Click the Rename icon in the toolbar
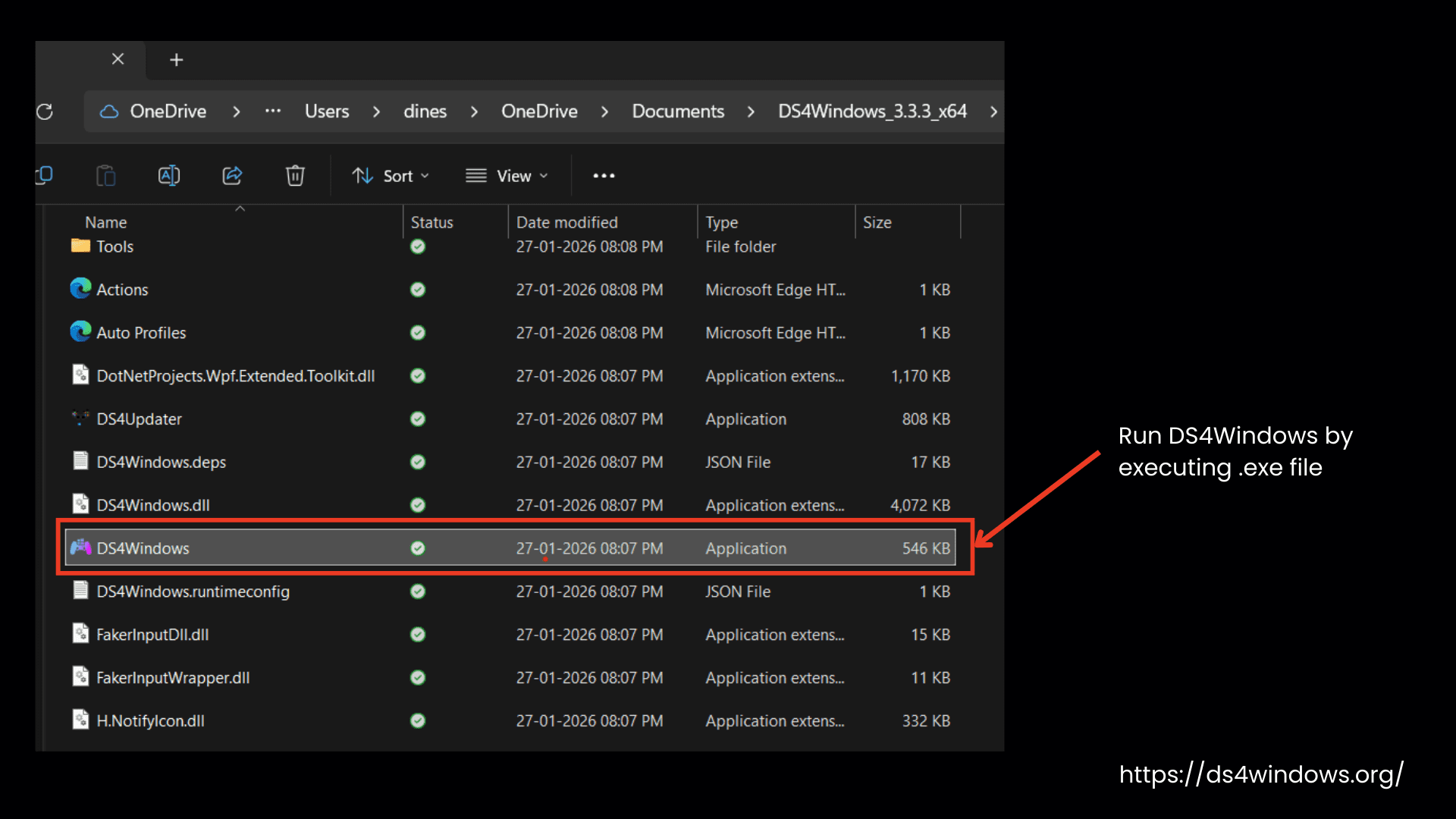Image resolution: width=1456 pixels, height=819 pixels. (169, 176)
